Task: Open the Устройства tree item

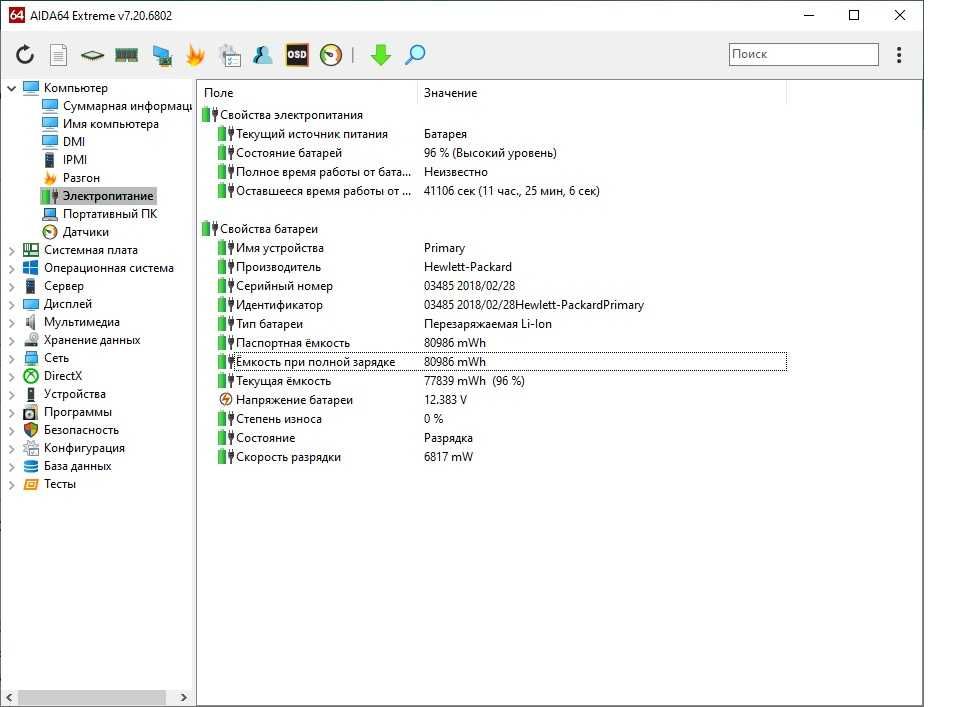Action: (x=75, y=394)
